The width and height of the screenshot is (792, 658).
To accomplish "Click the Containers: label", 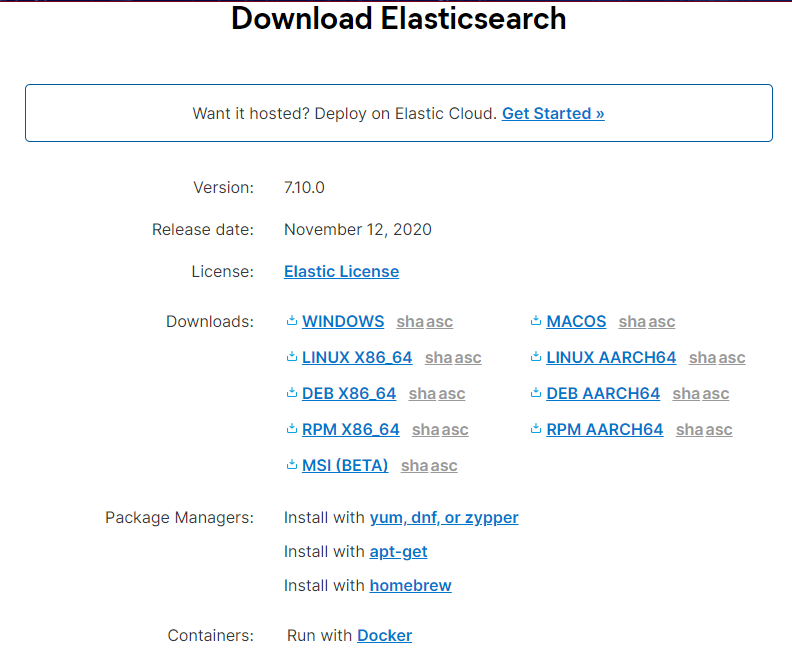I will tap(211, 635).
